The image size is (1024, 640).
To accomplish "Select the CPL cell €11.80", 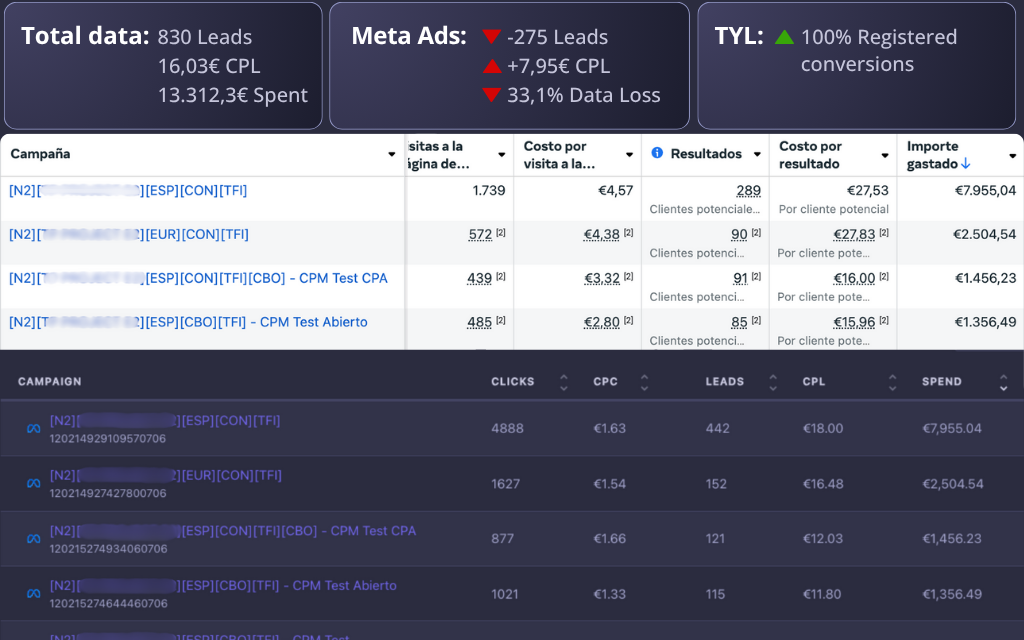I will click(823, 594).
